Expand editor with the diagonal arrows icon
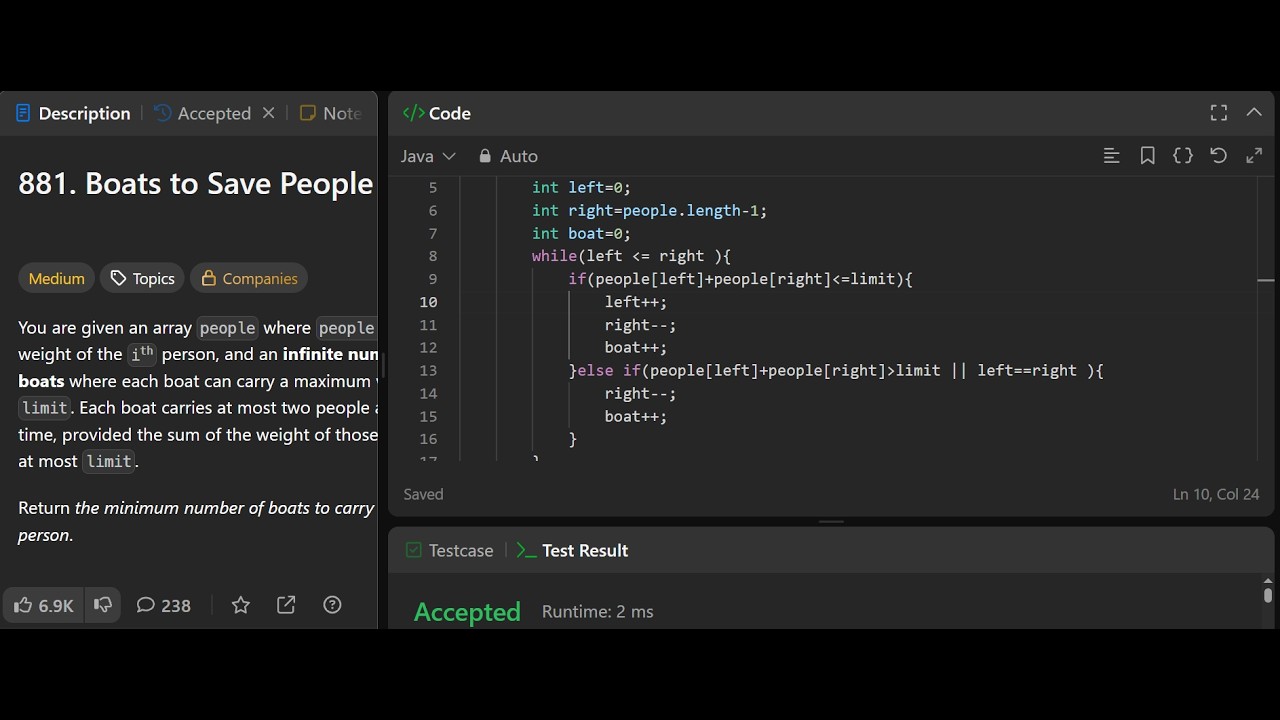This screenshot has width=1280, height=720. pyautogui.click(x=1254, y=156)
